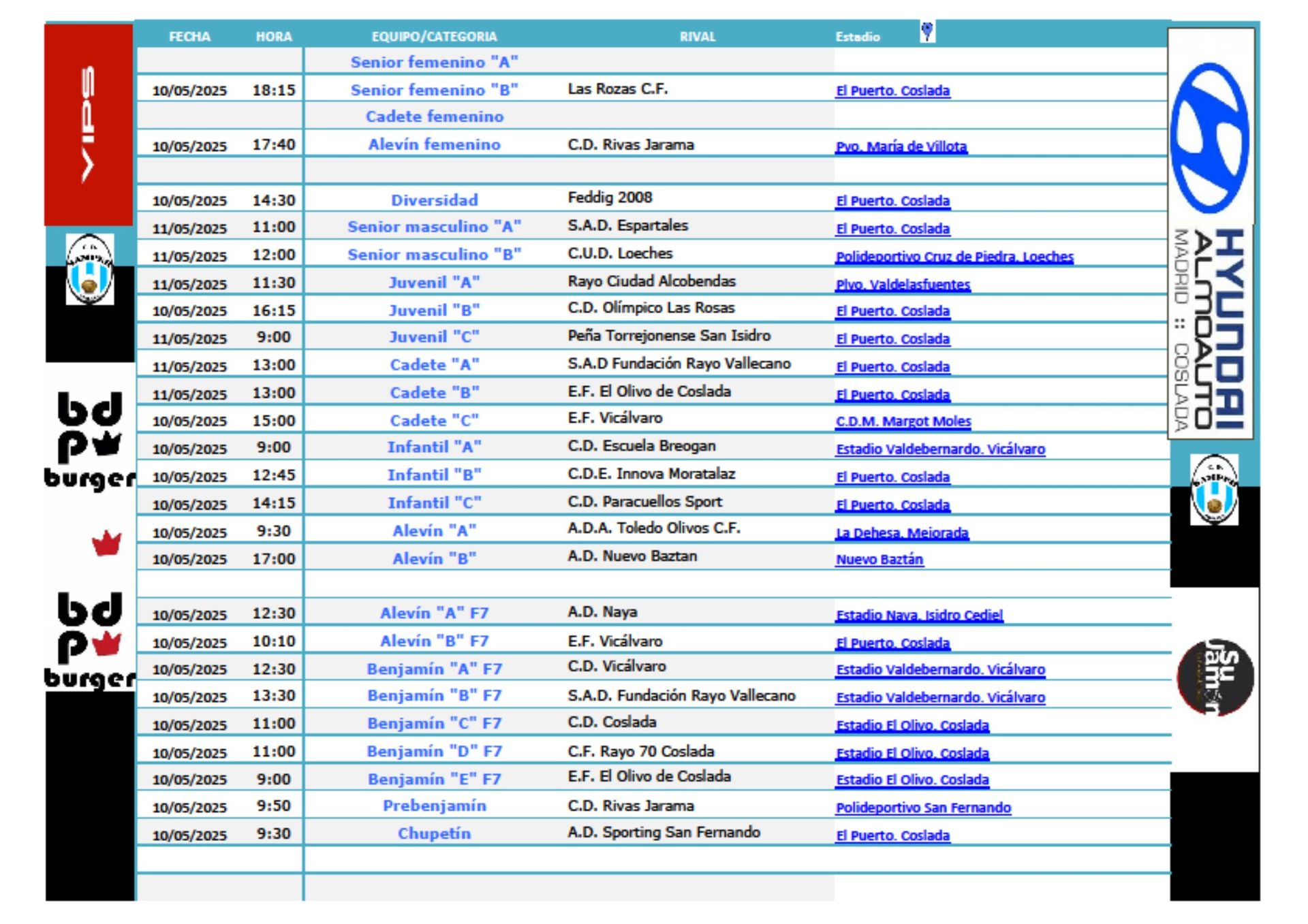
Task: Open El Puerto link for Infantil C
Action: [892, 505]
